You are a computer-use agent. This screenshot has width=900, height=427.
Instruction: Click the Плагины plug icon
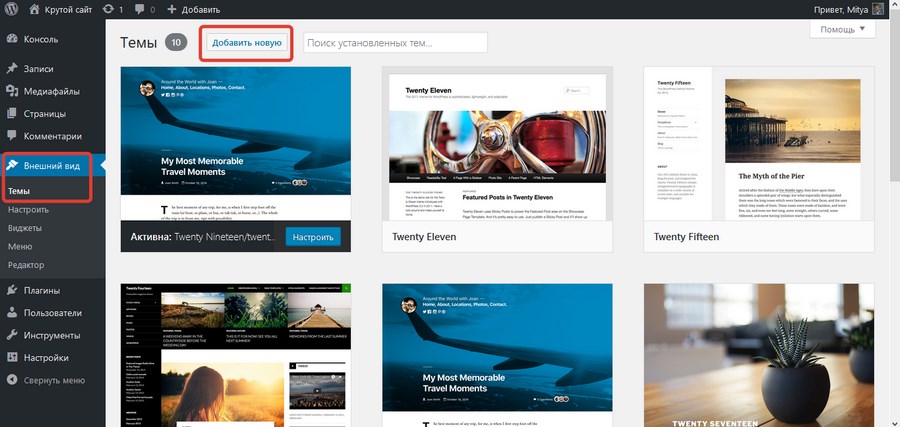[12, 290]
